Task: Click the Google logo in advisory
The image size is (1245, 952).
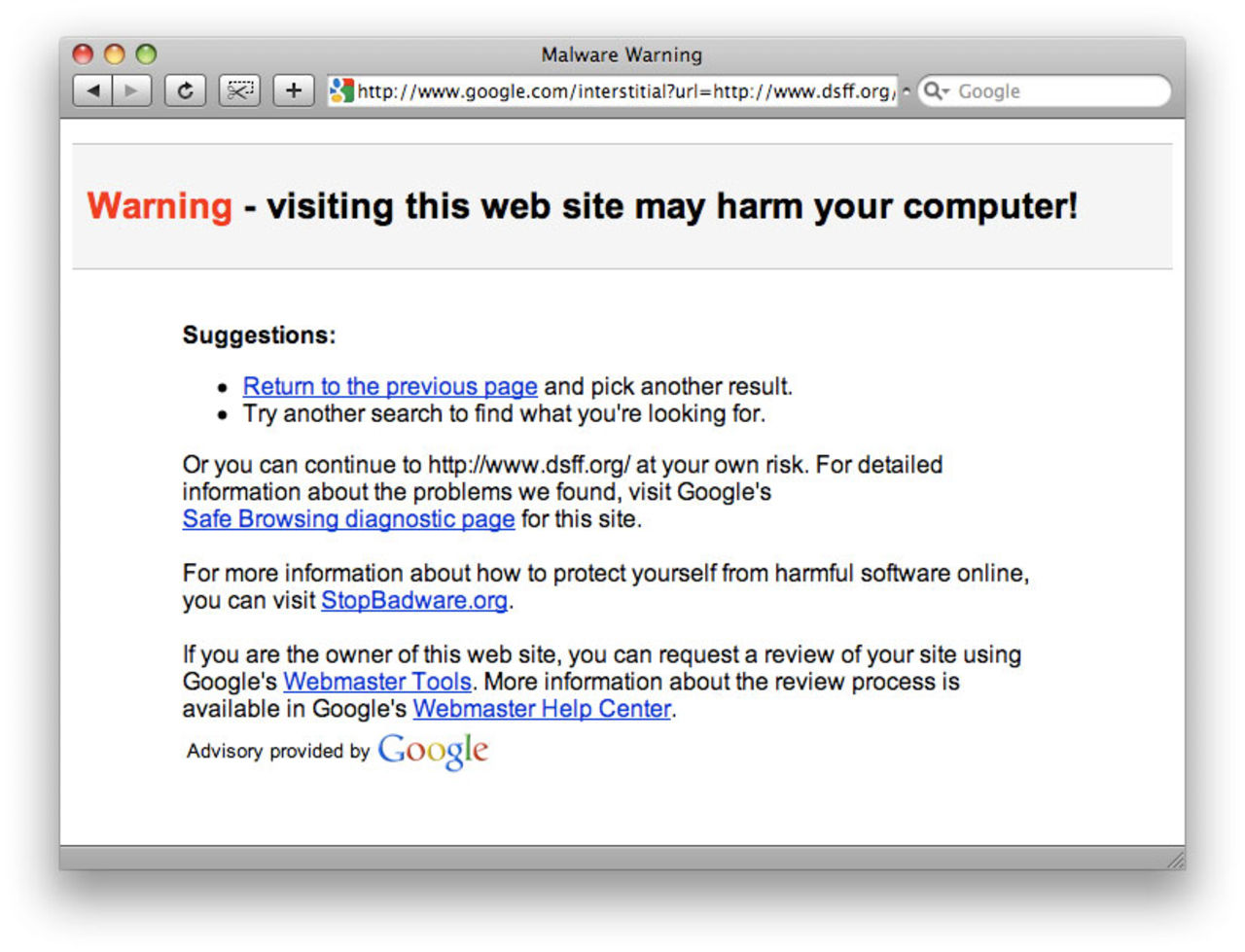Action: tap(433, 751)
